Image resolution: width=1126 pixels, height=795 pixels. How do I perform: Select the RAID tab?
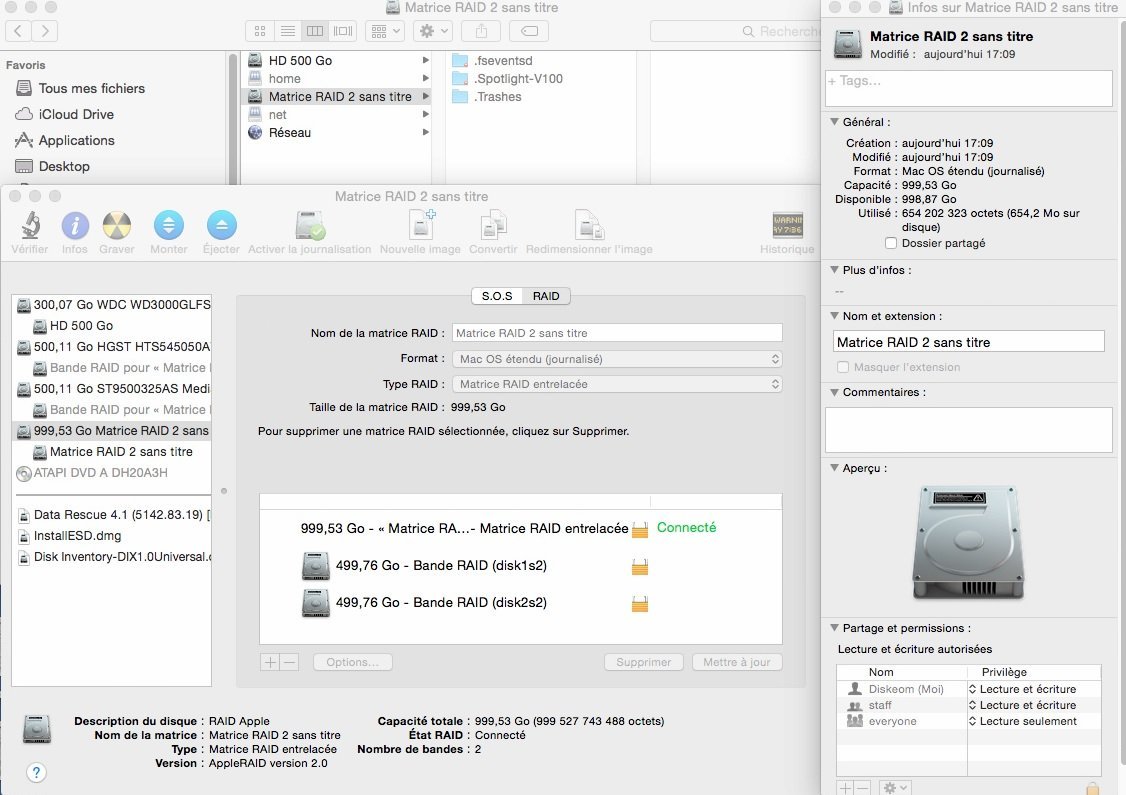click(546, 295)
